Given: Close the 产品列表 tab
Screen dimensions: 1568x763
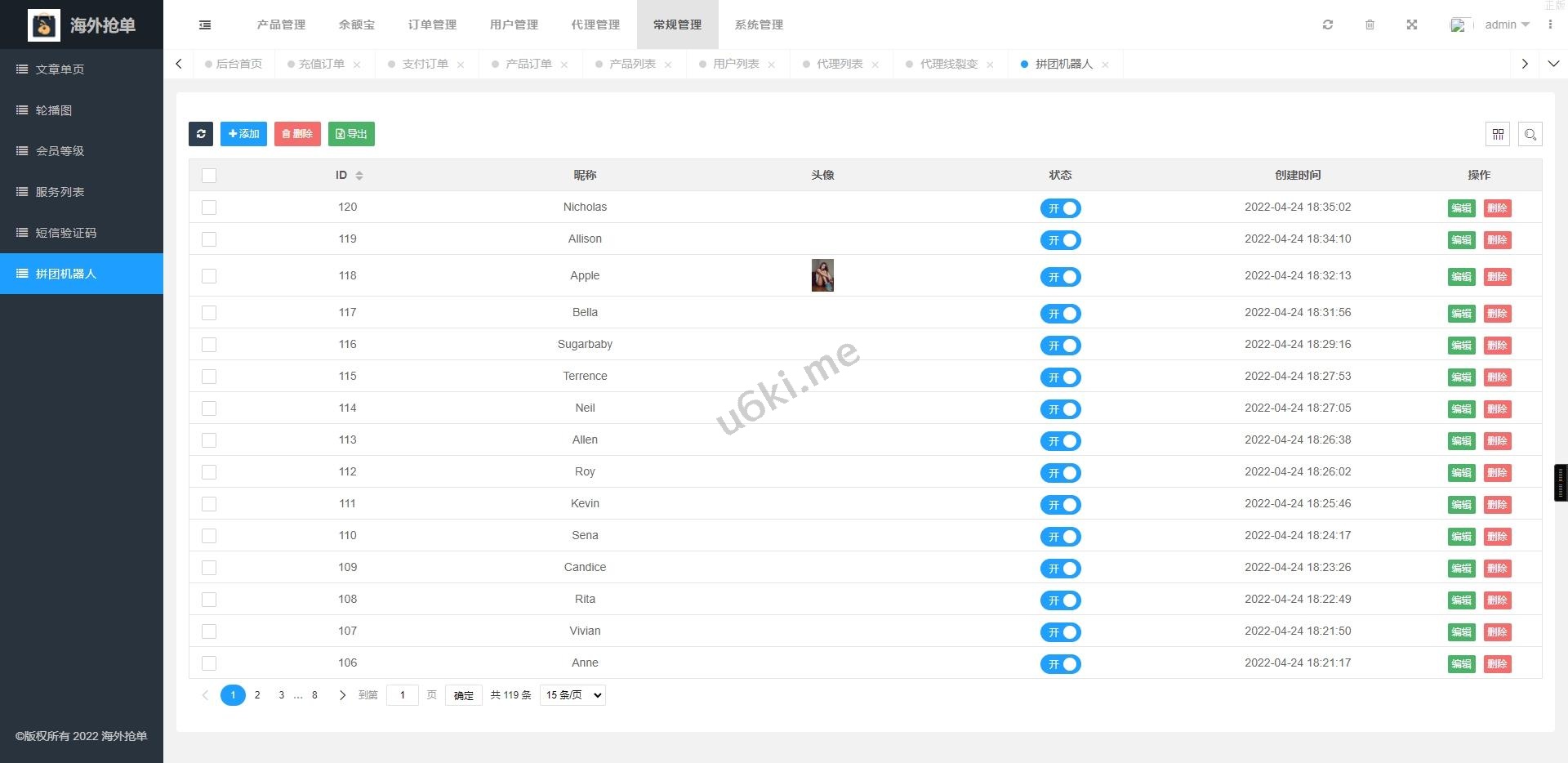Looking at the screenshot, I should (668, 65).
